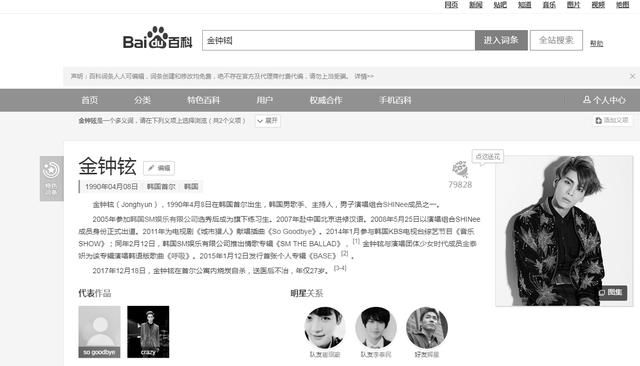This screenshot has width=640, height=366.
Task: Open the 地图 top link
Action: [622, 4]
